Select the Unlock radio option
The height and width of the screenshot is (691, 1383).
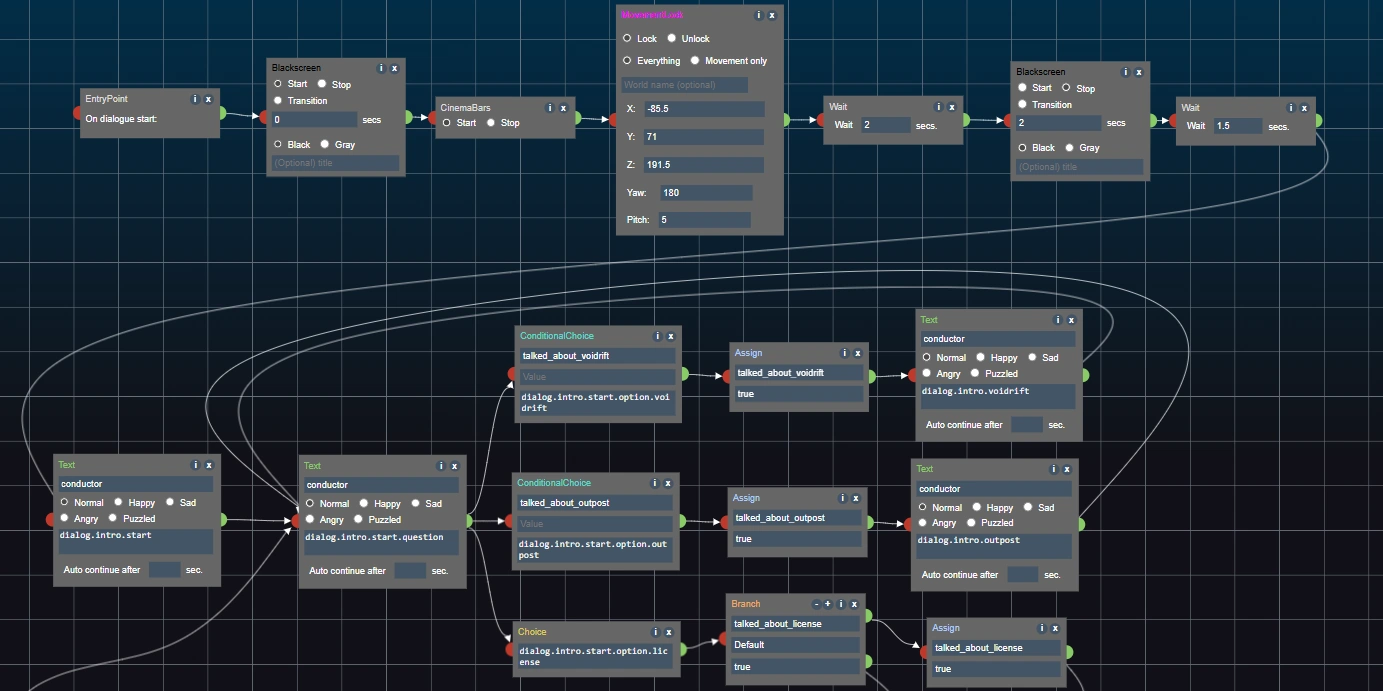point(672,38)
